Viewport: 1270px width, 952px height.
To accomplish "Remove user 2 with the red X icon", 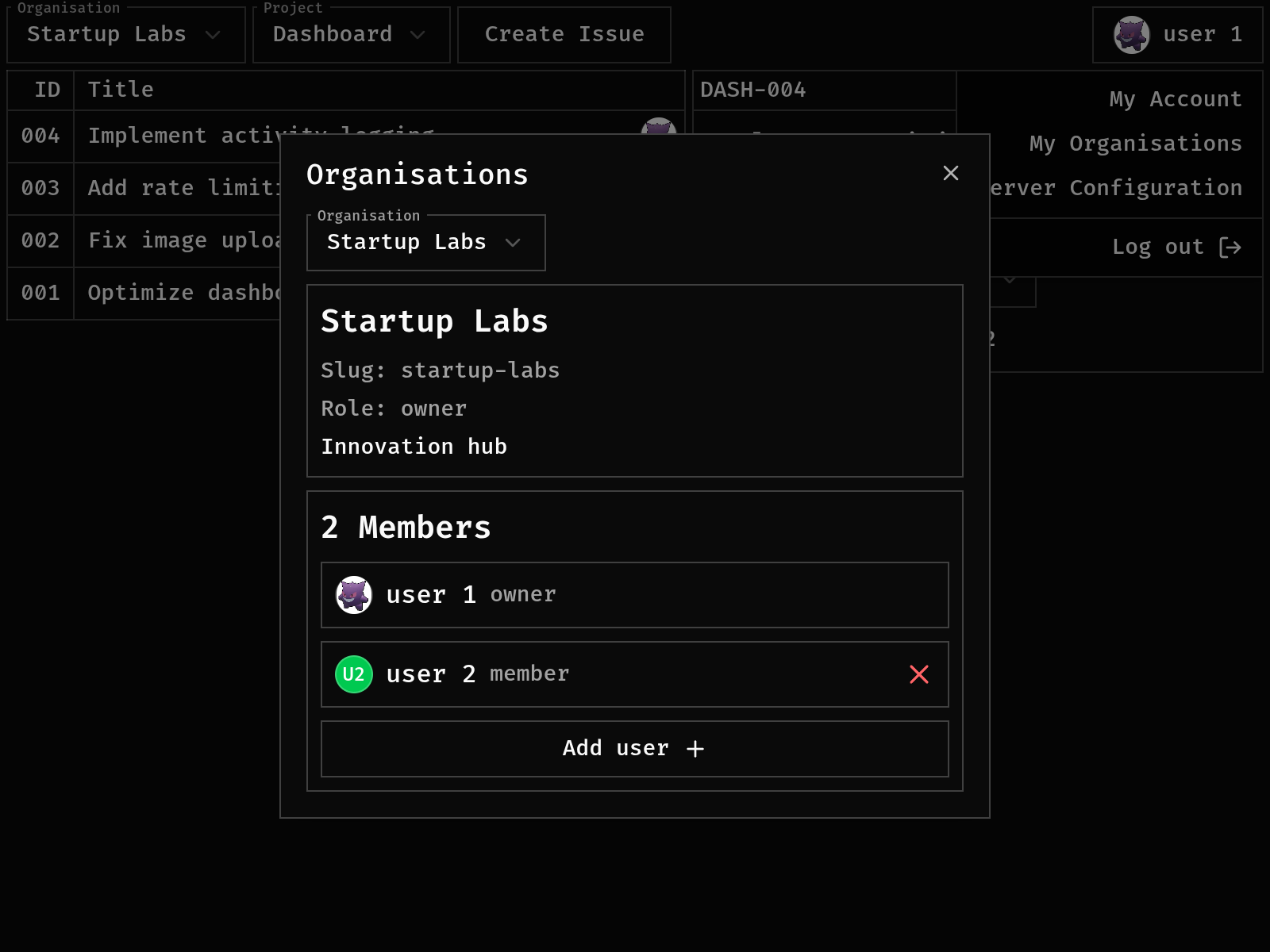I will point(918,674).
